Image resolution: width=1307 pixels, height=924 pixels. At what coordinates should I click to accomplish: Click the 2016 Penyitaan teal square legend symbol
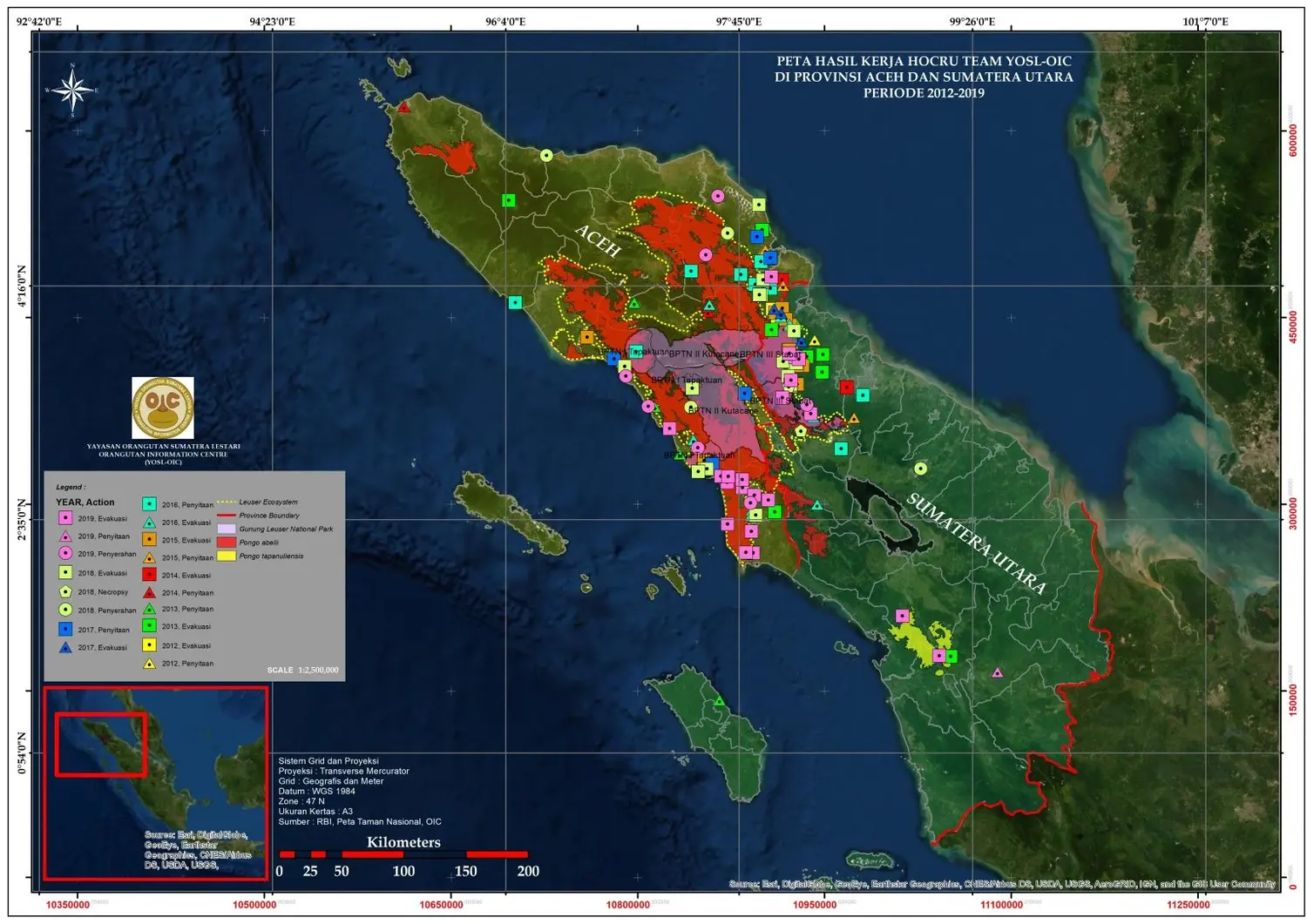click(149, 504)
